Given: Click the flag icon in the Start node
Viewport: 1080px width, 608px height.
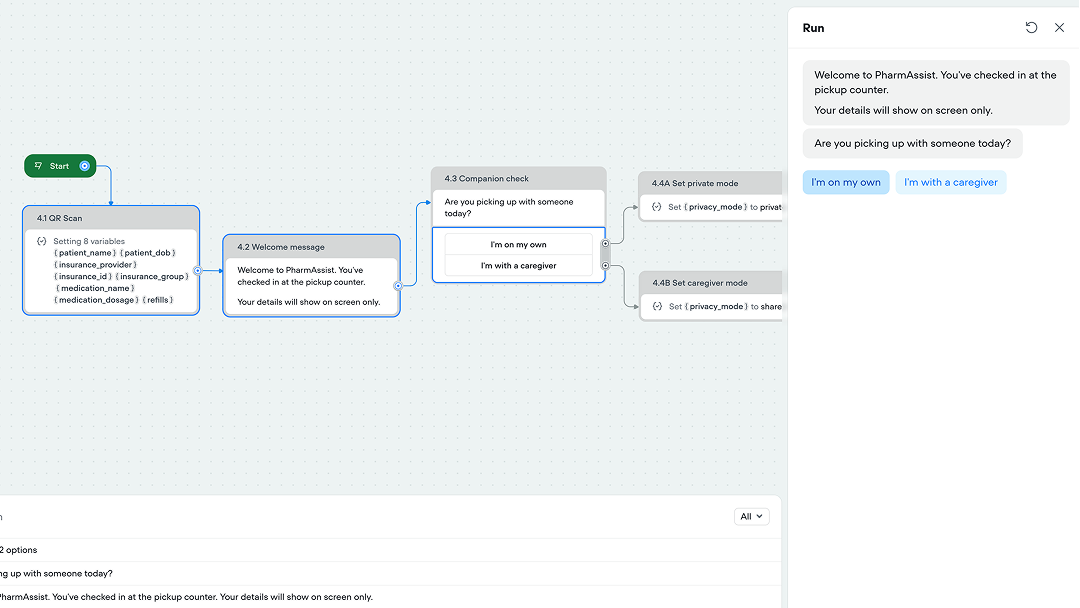Looking at the screenshot, I should (39, 166).
